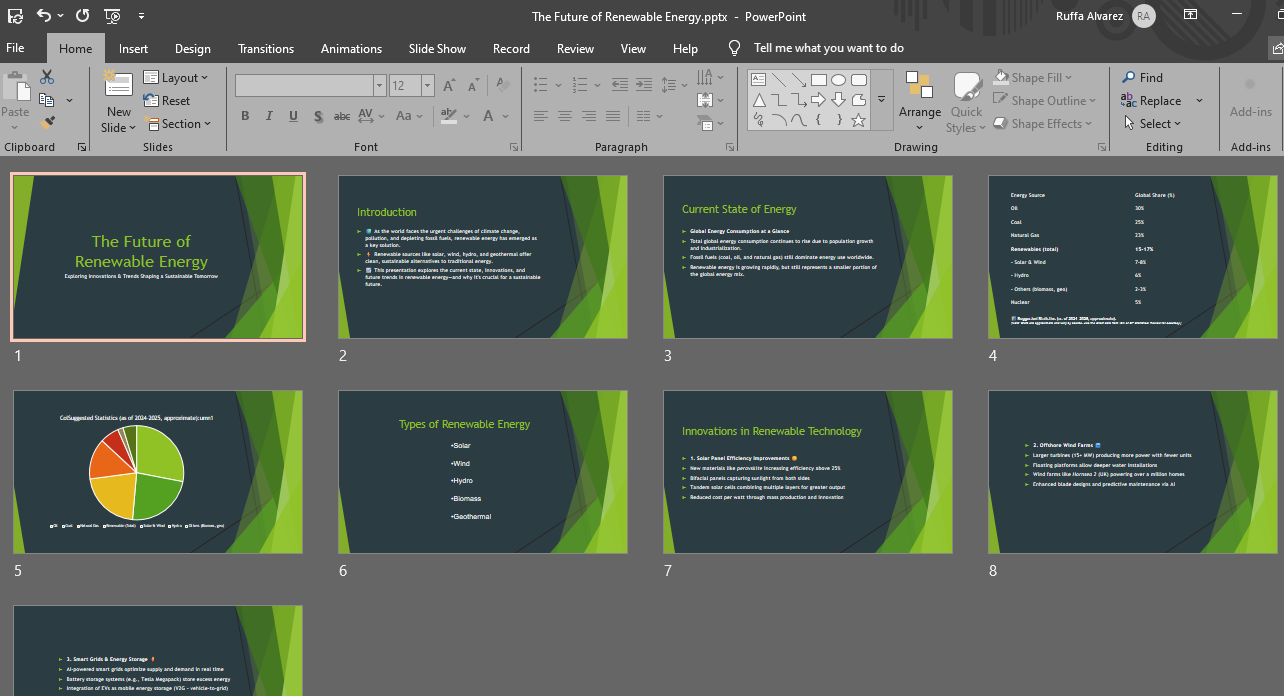Click the Reset slide button
Screen dimensions: 1284x696
point(167,100)
